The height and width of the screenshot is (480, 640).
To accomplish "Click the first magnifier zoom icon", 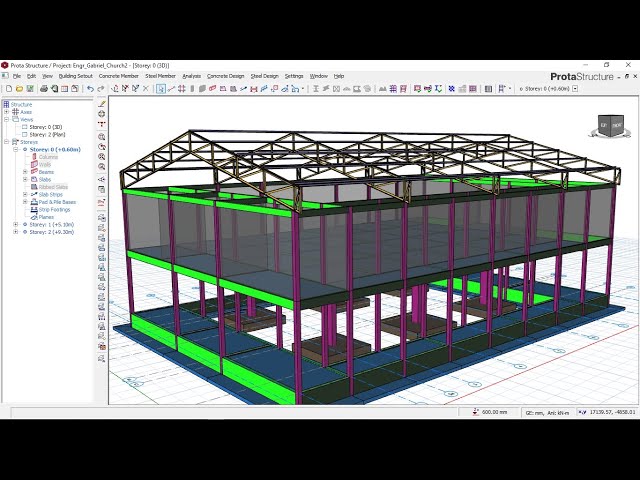I will click(x=102, y=137).
